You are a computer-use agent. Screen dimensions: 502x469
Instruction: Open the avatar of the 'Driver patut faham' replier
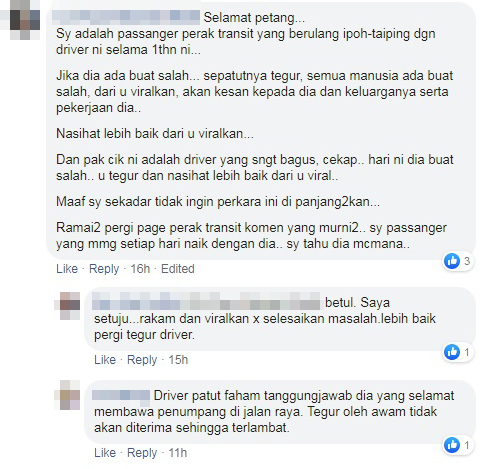tap(70, 395)
